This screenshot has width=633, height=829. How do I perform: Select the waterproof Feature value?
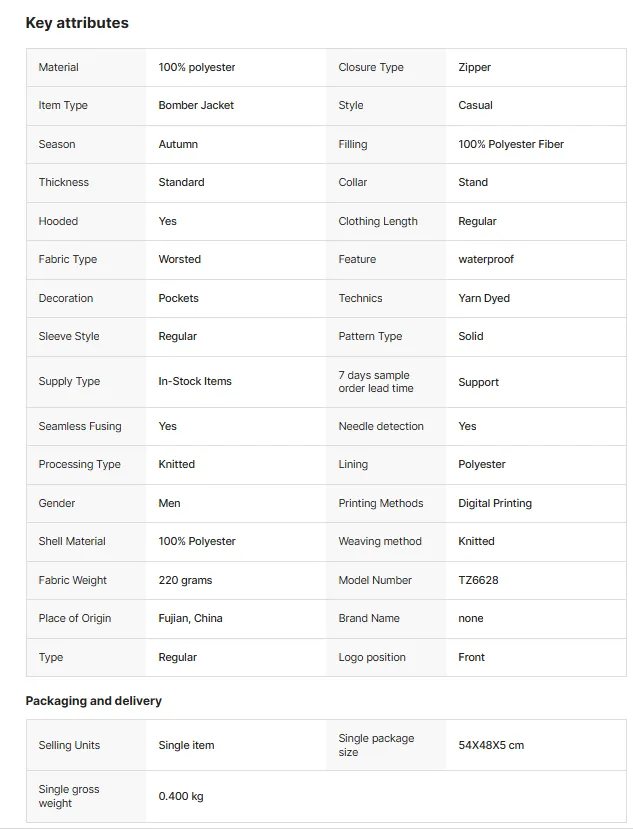pyautogui.click(x=486, y=259)
